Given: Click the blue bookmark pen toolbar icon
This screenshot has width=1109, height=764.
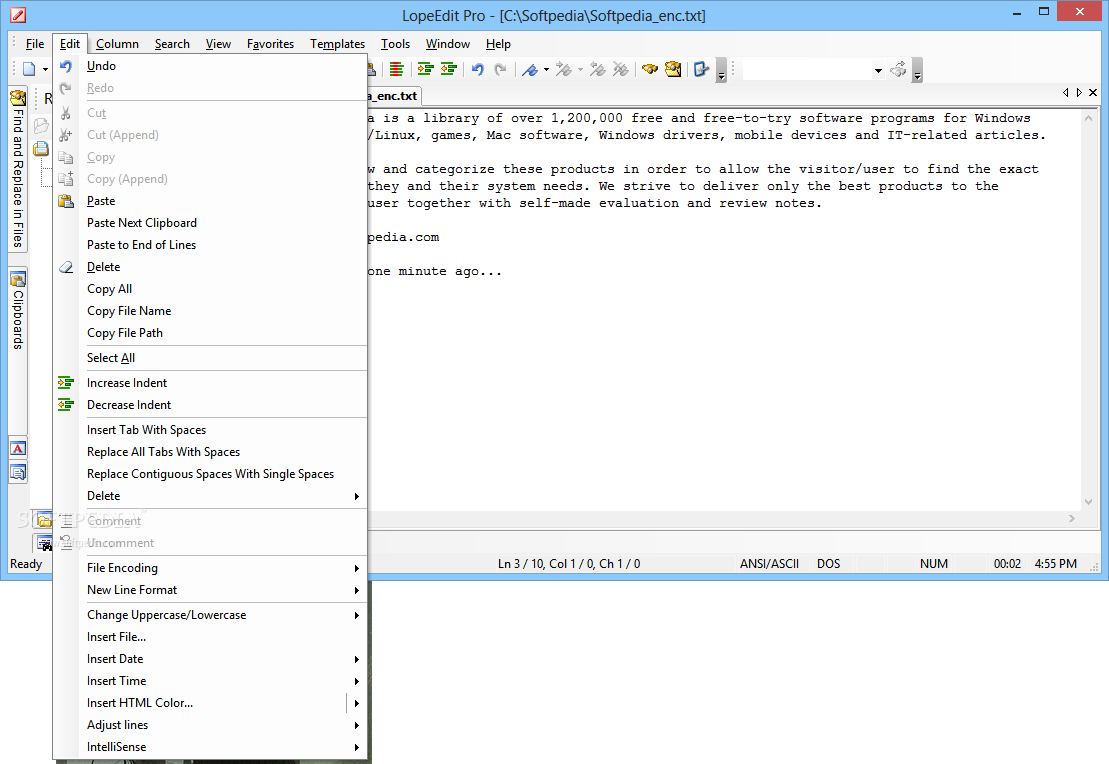Looking at the screenshot, I should (530, 69).
